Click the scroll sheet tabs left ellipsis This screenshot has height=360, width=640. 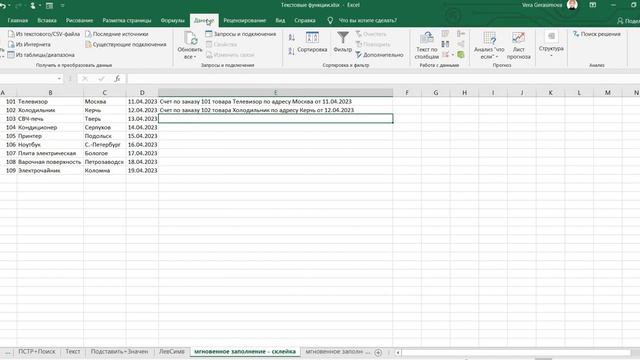7,352
